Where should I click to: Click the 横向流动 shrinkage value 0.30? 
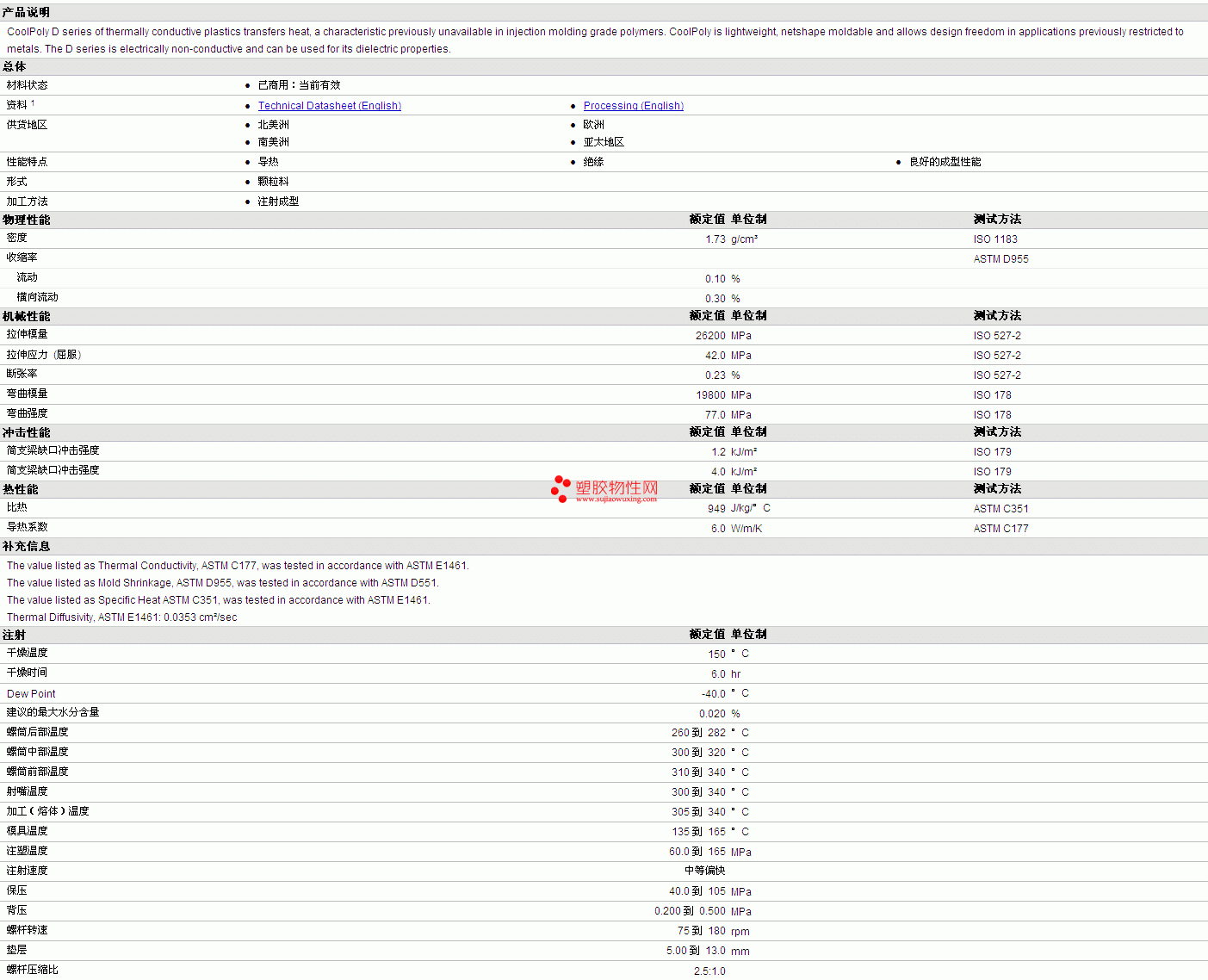tap(716, 299)
